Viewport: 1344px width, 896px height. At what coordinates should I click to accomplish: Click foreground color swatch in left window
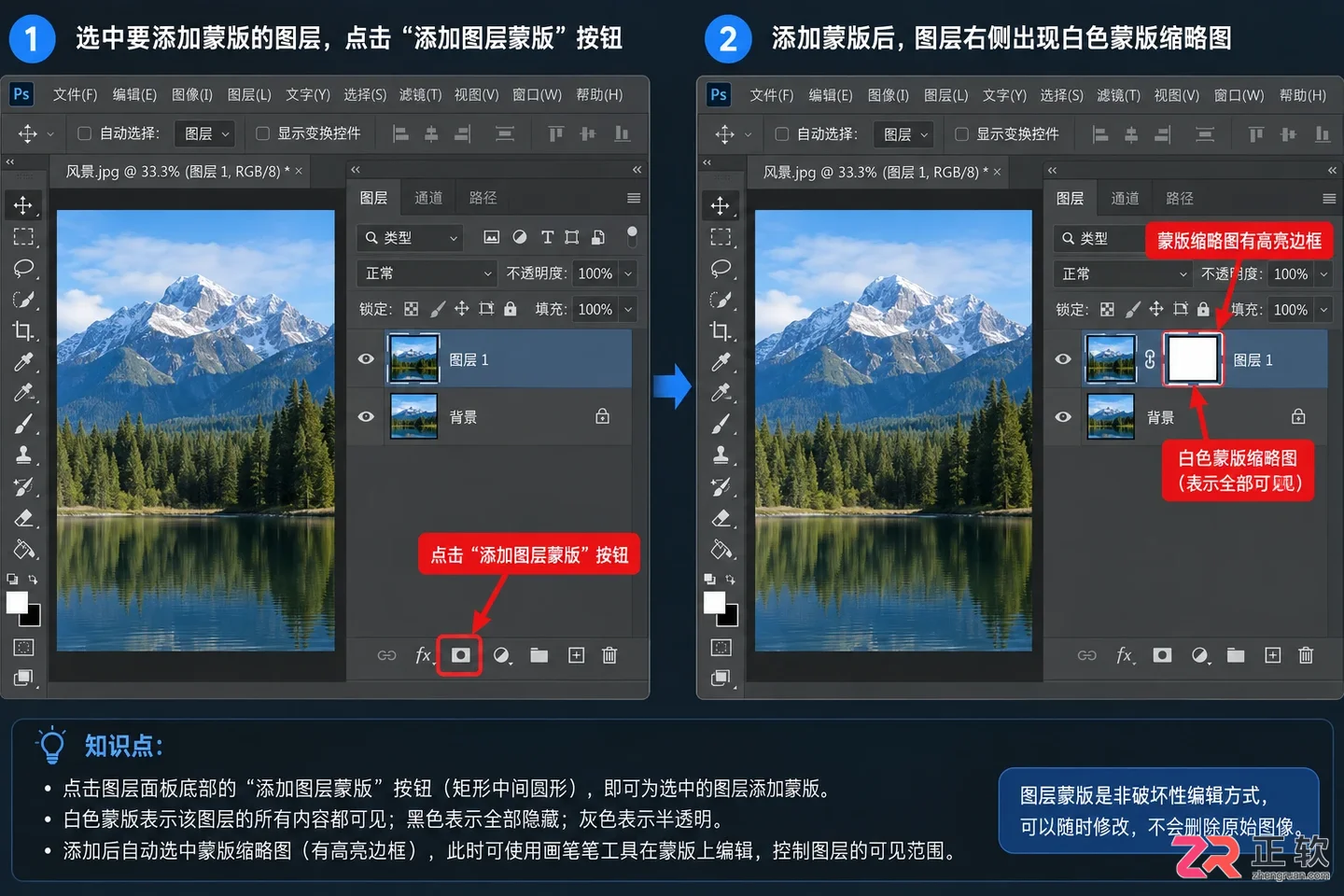click(x=17, y=603)
